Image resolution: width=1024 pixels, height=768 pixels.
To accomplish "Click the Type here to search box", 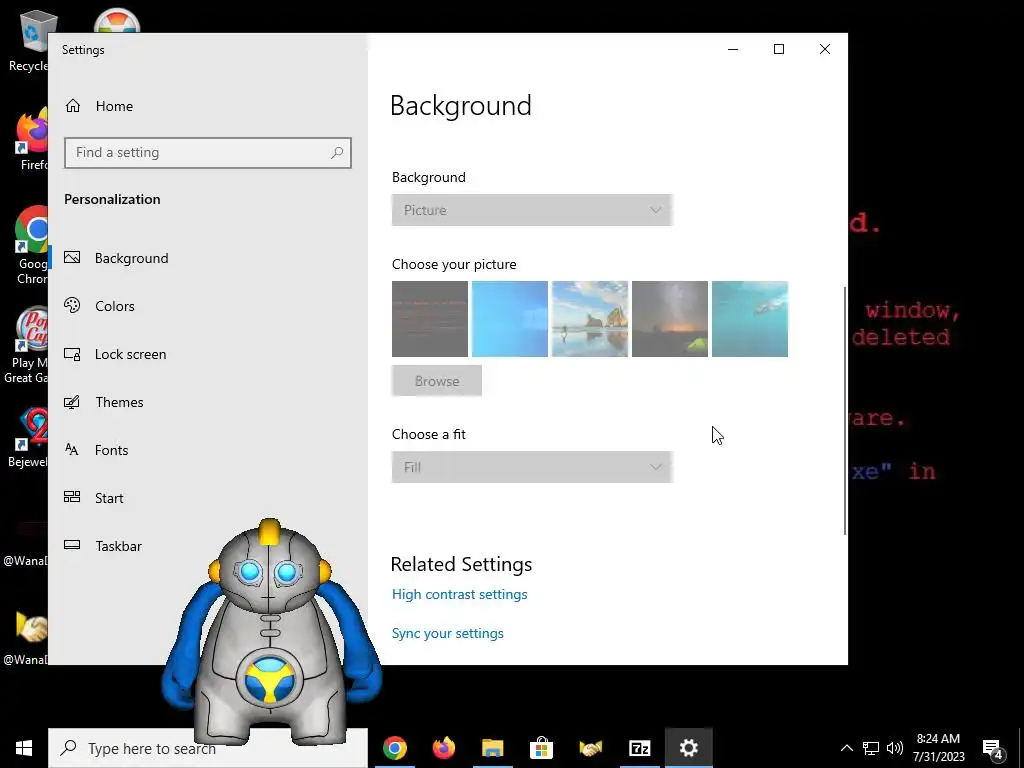I will (208, 748).
